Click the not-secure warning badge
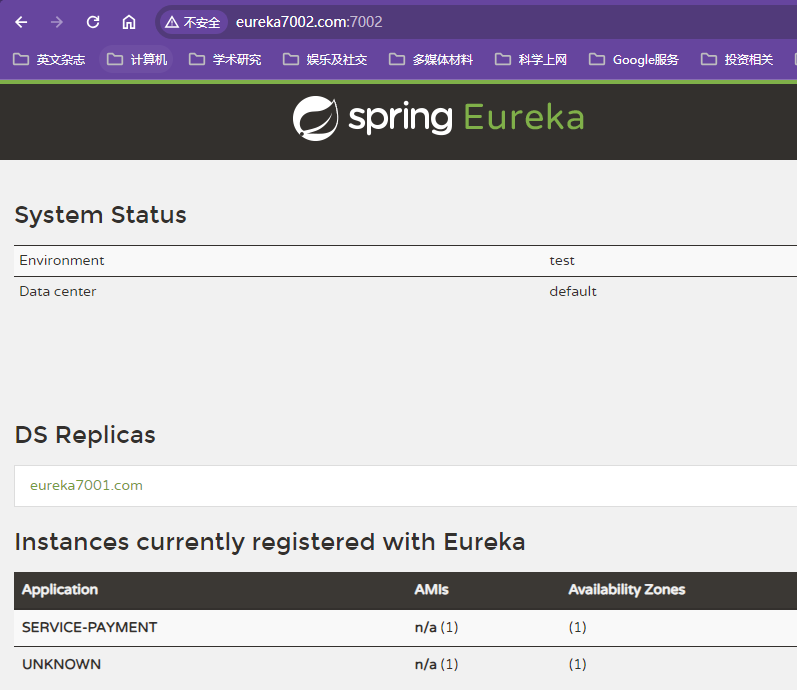Viewport: 797px width, 690px height. pyautogui.click(x=193, y=22)
